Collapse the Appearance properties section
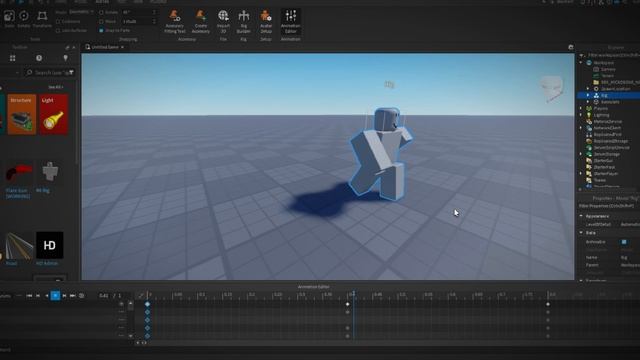The height and width of the screenshot is (360, 640). click(x=582, y=216)
